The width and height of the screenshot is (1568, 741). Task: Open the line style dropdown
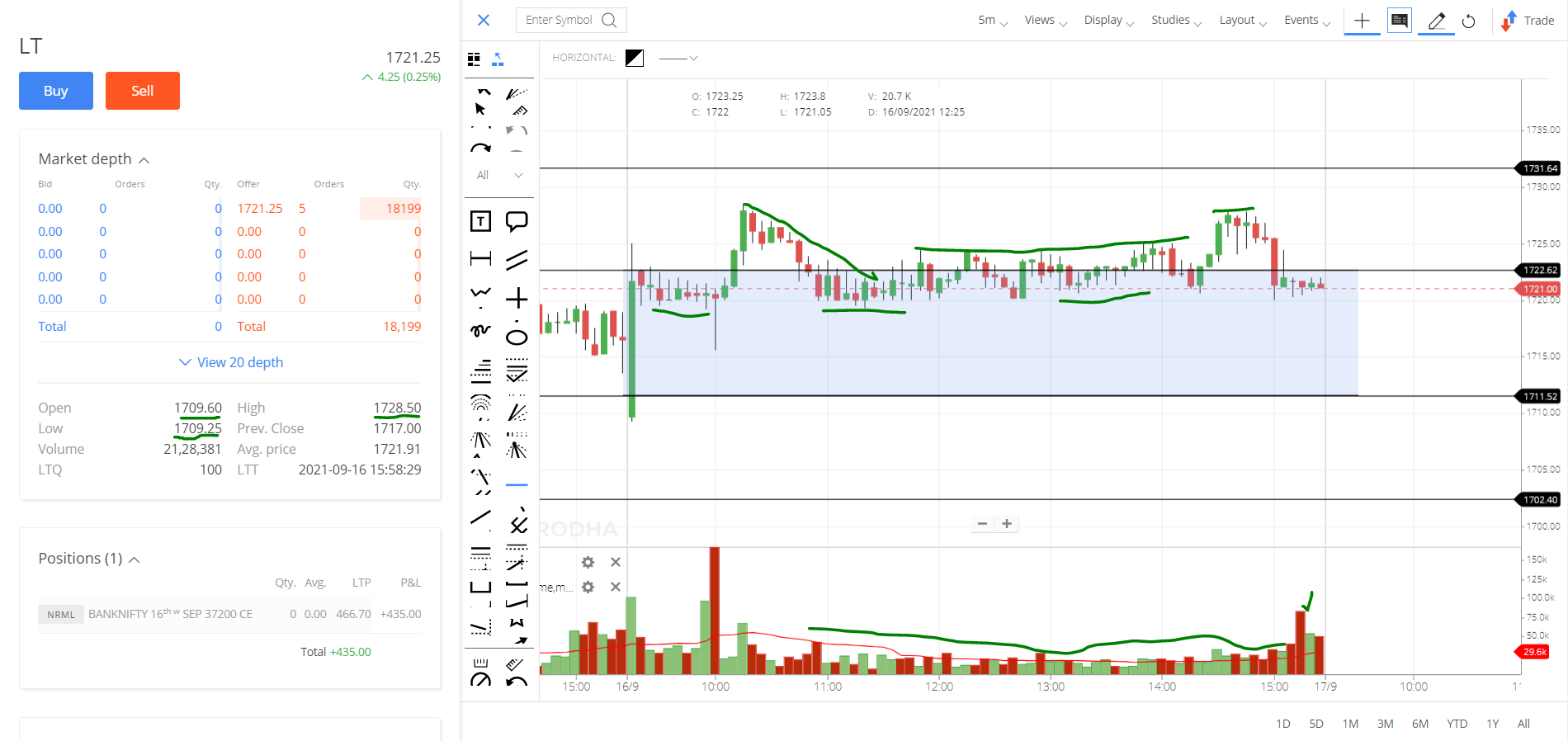[678, 58]
